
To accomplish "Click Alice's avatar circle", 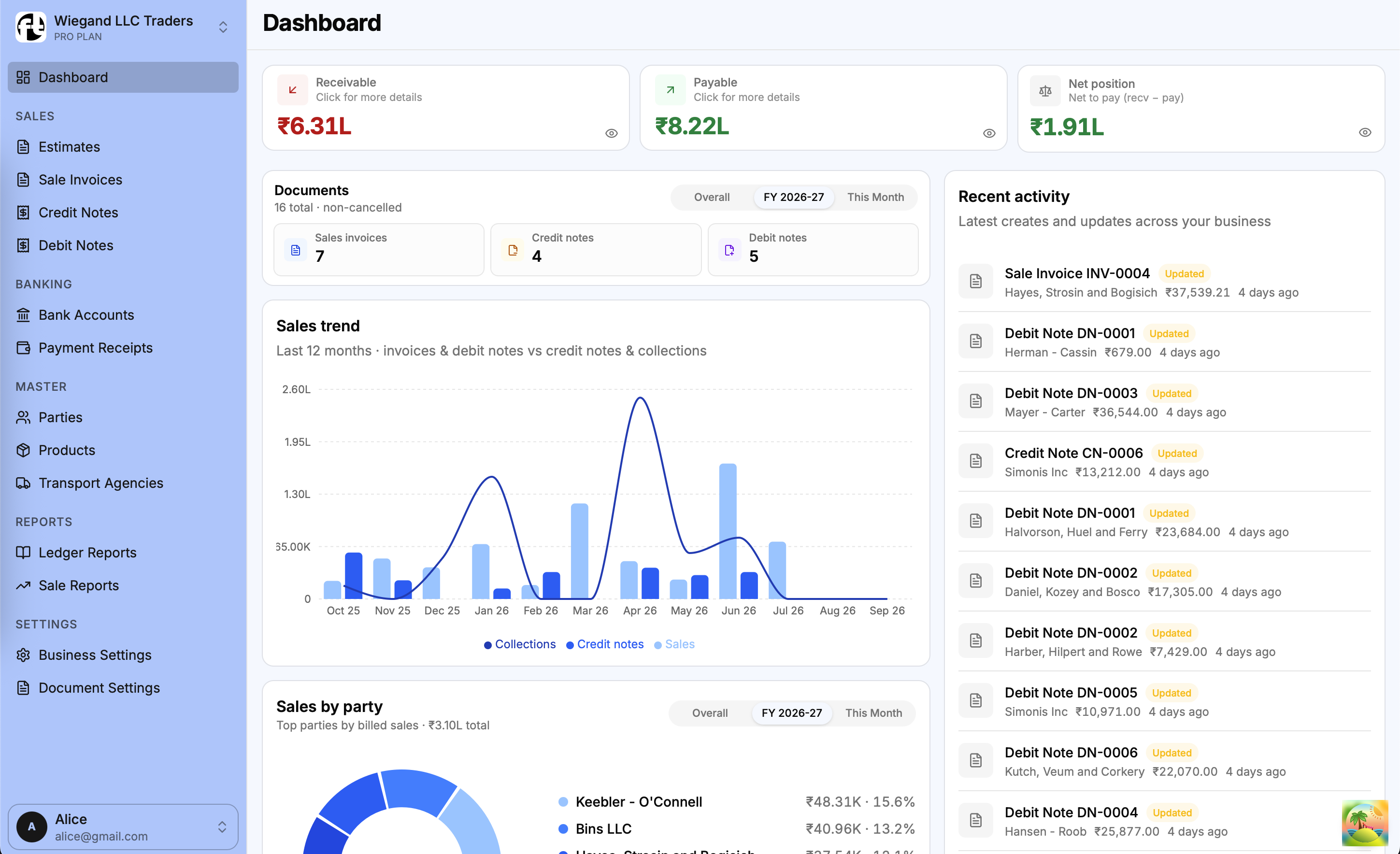I will point(32,827).
